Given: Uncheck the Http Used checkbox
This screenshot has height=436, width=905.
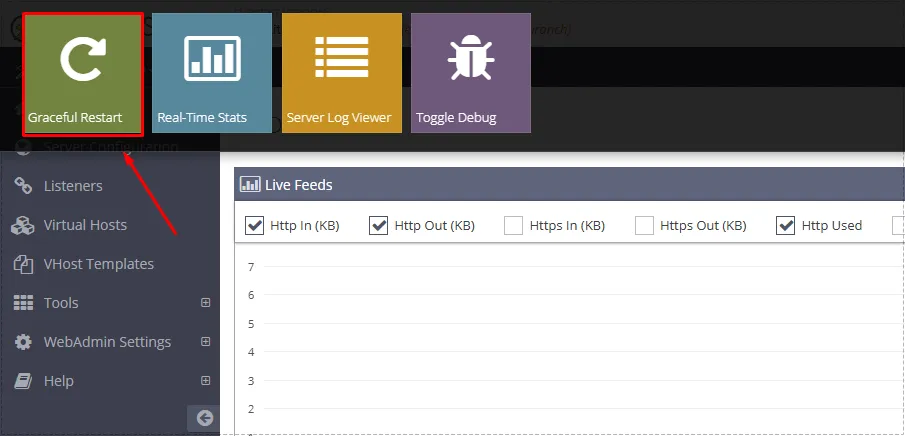Looking at the screenshot, I should (786, 225).
